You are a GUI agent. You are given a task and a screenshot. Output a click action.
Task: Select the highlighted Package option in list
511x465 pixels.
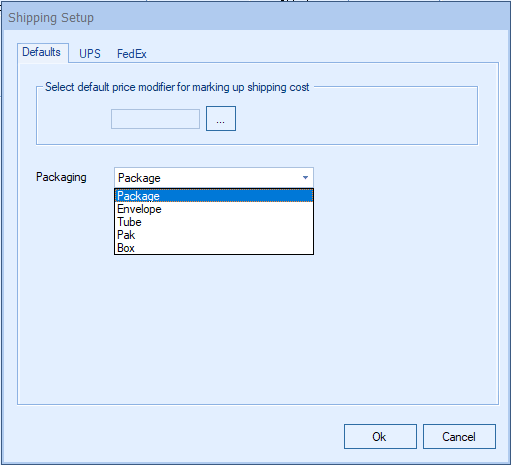214,196
